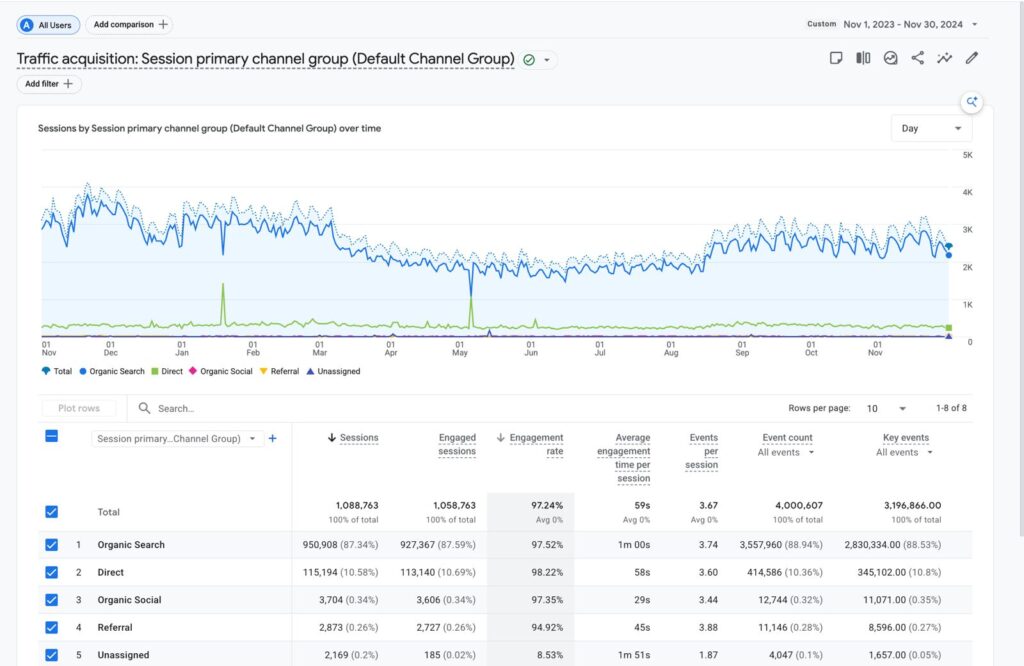Open the circular chart explore icon
This screenshot has height=666, width=1024.
pos(890,58)
